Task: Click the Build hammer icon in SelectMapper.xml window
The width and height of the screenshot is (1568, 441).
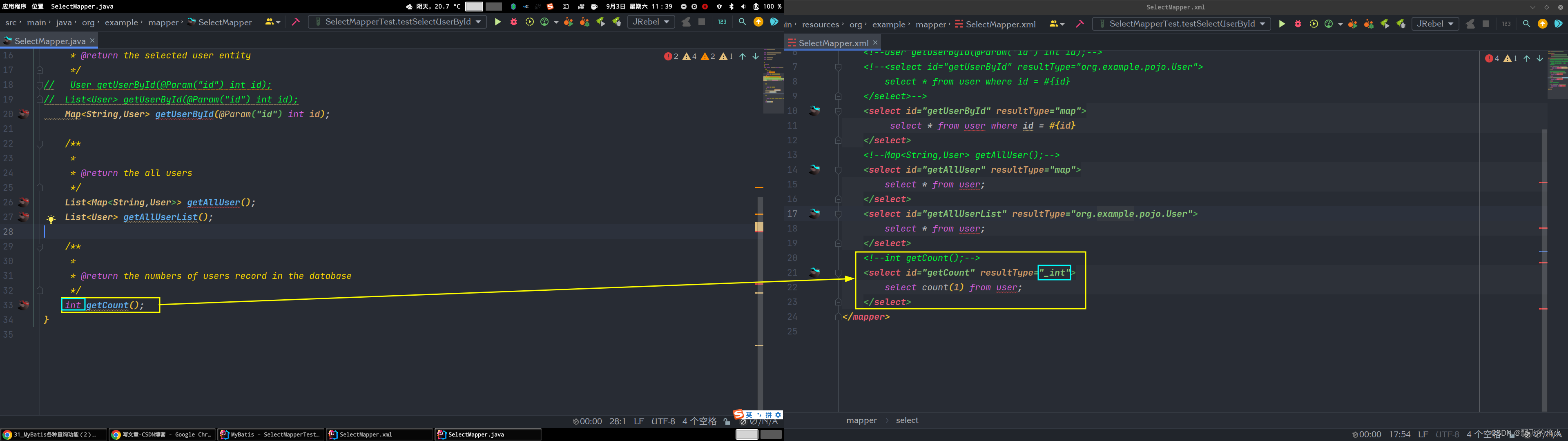Action: 1080,24
